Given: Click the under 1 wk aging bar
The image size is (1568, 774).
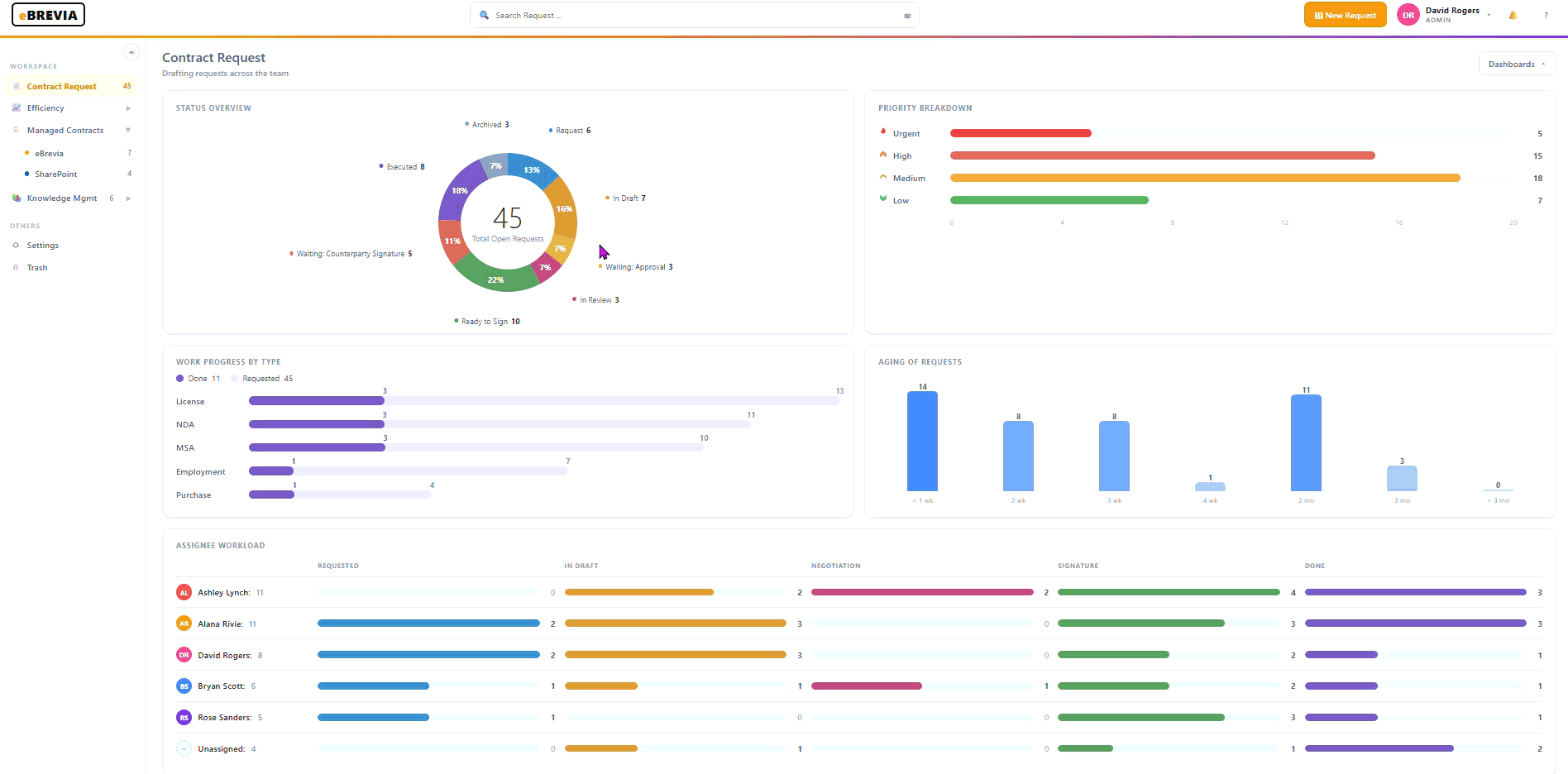Looking at the screenshot, I should tap(922, 442).
